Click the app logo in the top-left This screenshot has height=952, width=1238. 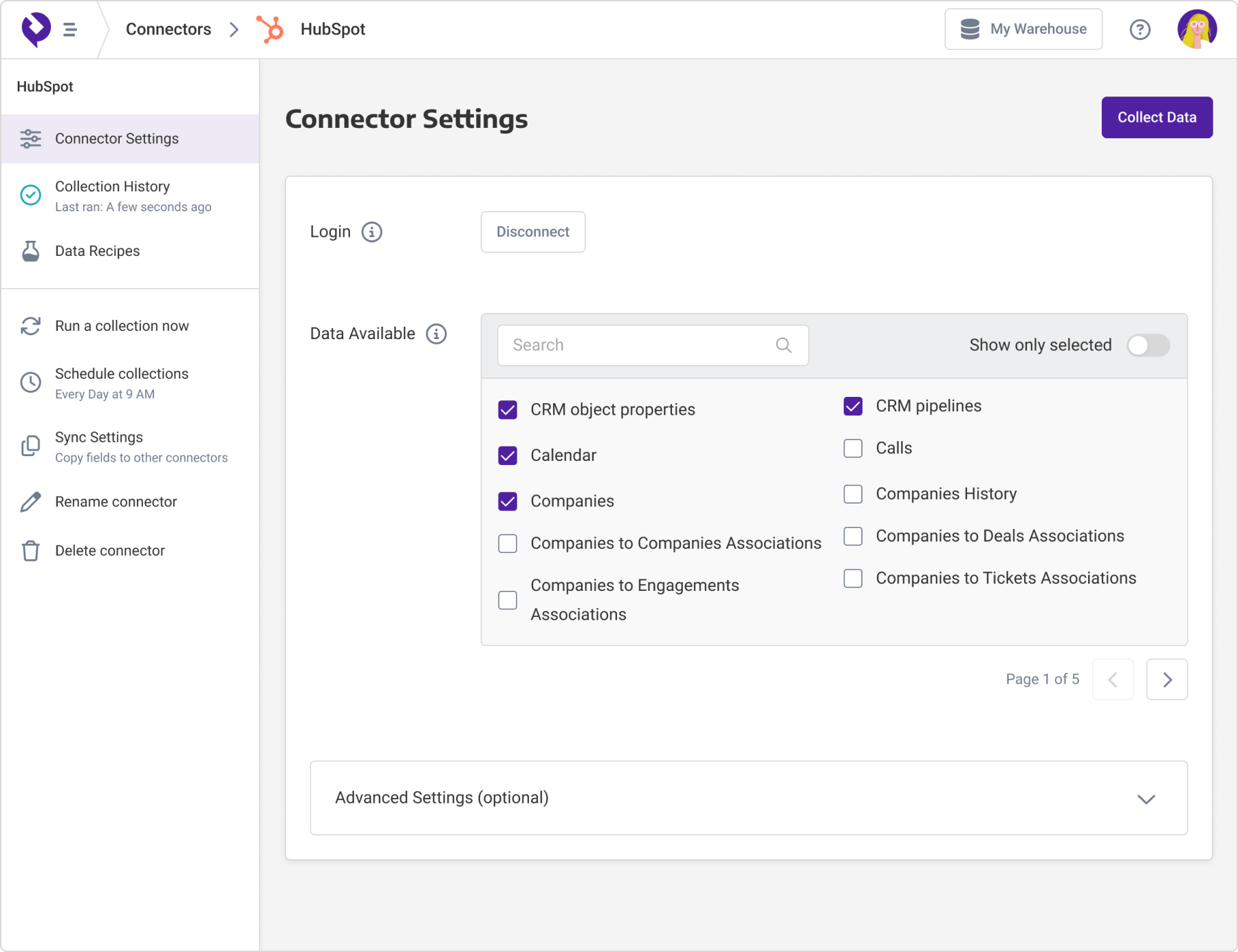(x=36, y=30)
